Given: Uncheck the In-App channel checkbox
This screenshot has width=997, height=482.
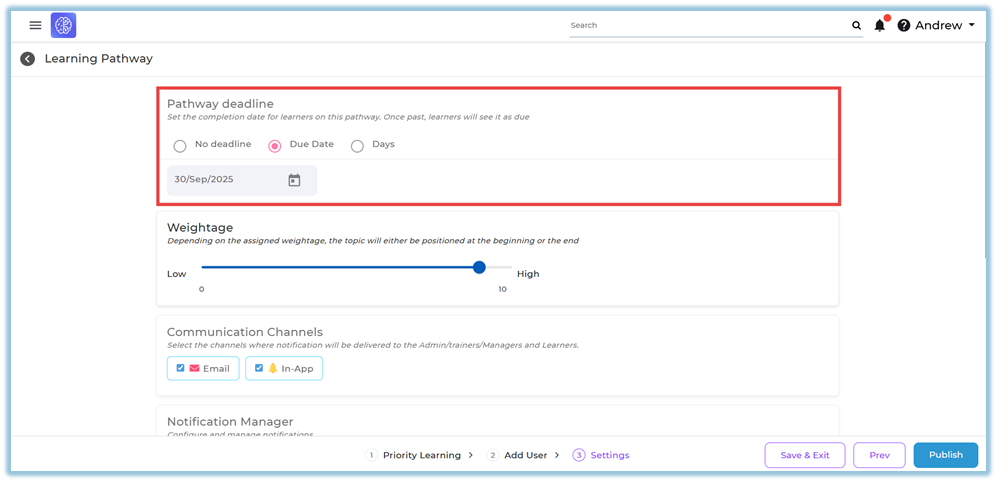Looking at the screenshot, I should click(x=259, y=368).
